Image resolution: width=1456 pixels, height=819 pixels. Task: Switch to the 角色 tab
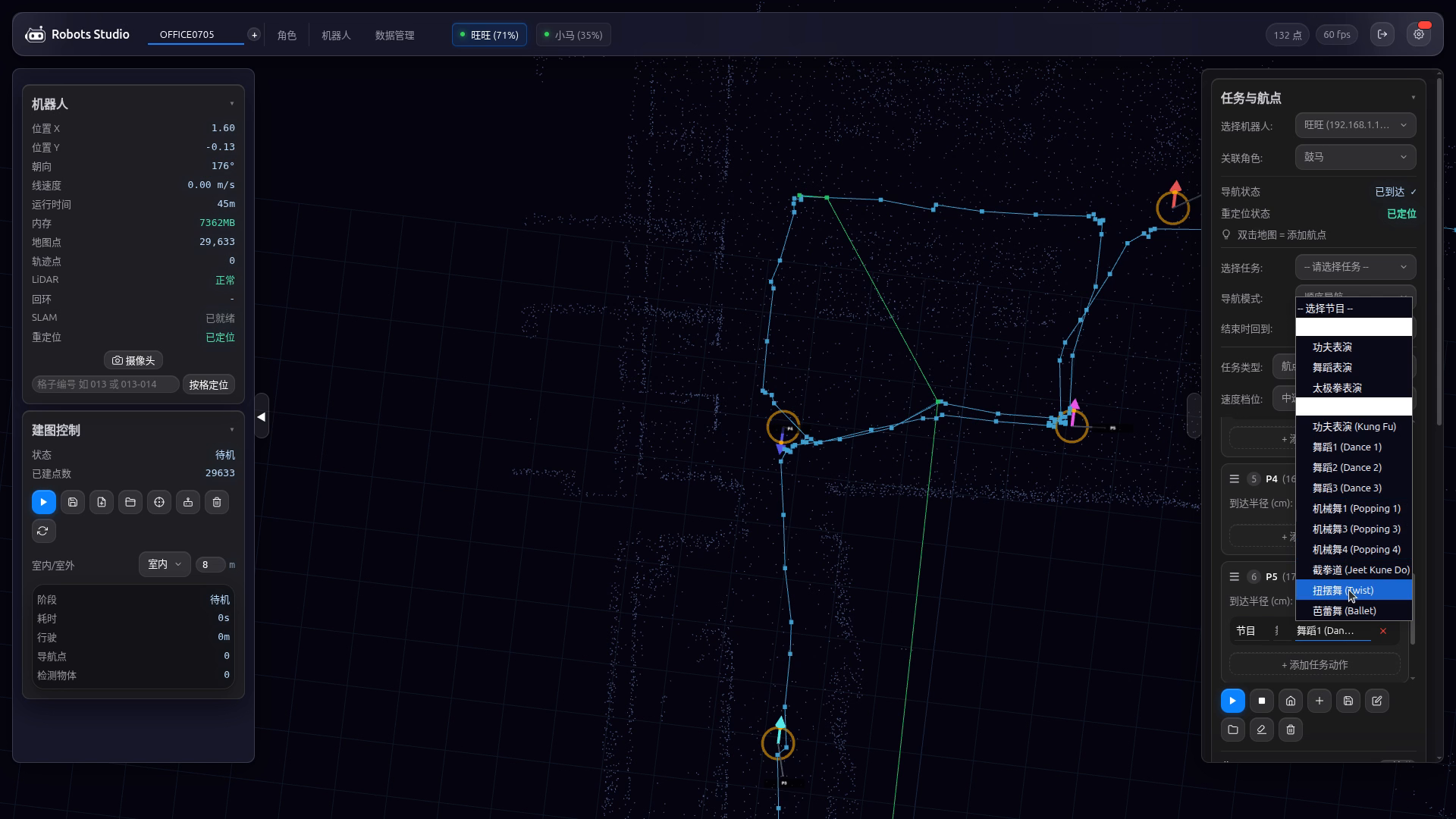coord(287,35)
